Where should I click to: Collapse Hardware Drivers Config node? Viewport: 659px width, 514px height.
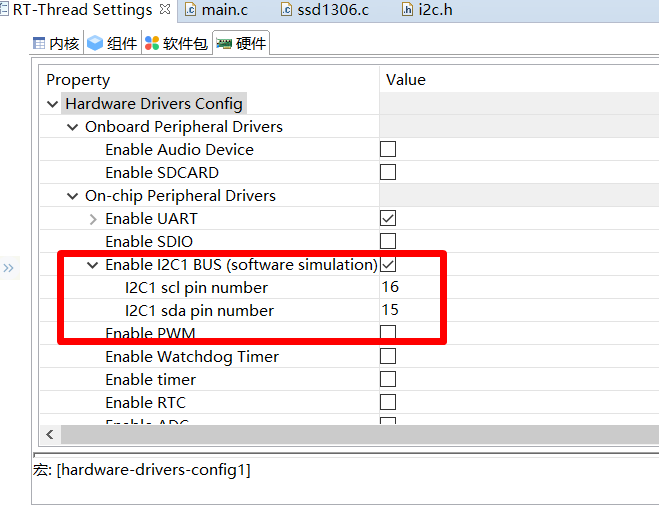coord(53,104)
